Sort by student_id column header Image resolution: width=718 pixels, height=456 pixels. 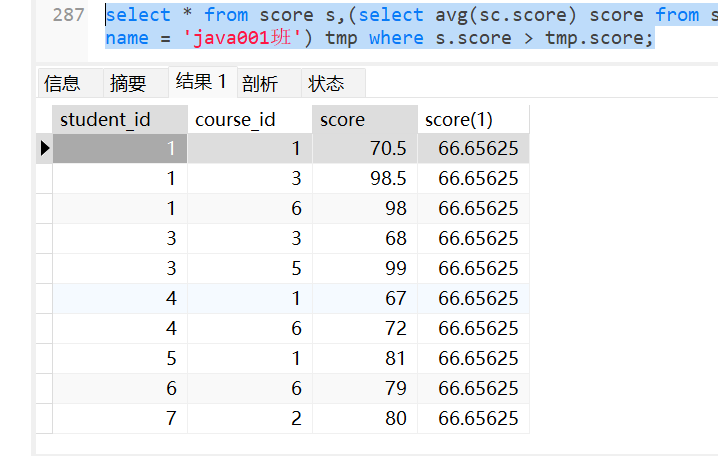[120, 119]
